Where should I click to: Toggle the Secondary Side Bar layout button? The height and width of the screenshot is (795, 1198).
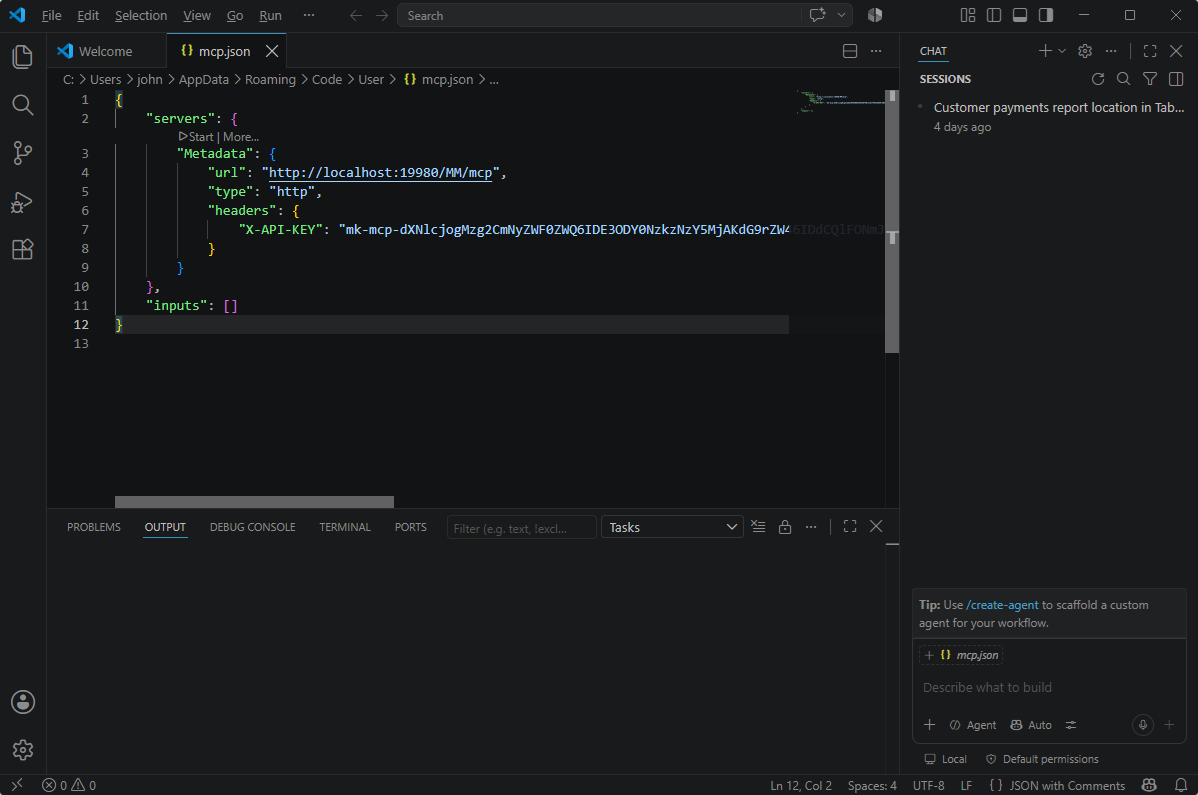(1046, 15)
